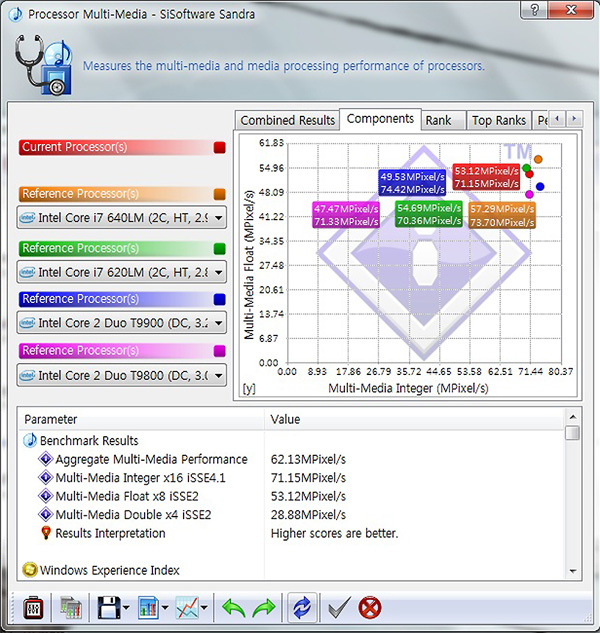Click the Windows Experience Index yellow icon
The image size is (600, 633).
click(29, 570)
